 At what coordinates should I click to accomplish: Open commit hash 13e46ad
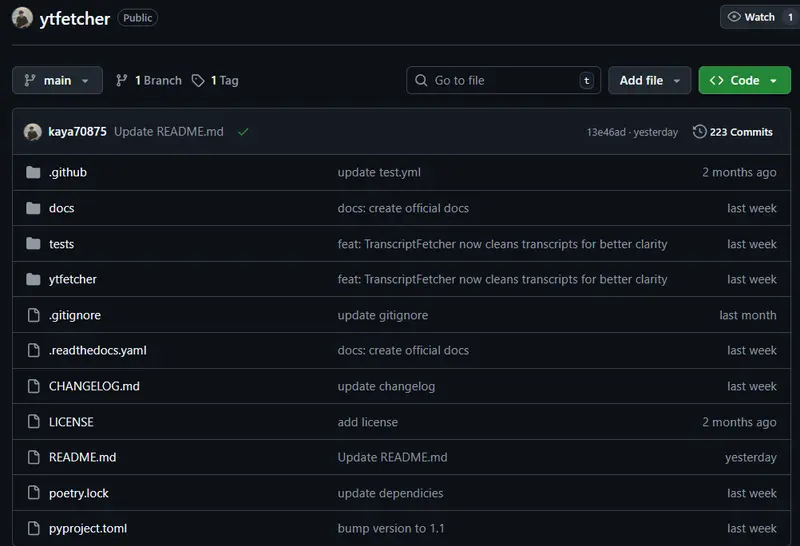click(606, 132)
